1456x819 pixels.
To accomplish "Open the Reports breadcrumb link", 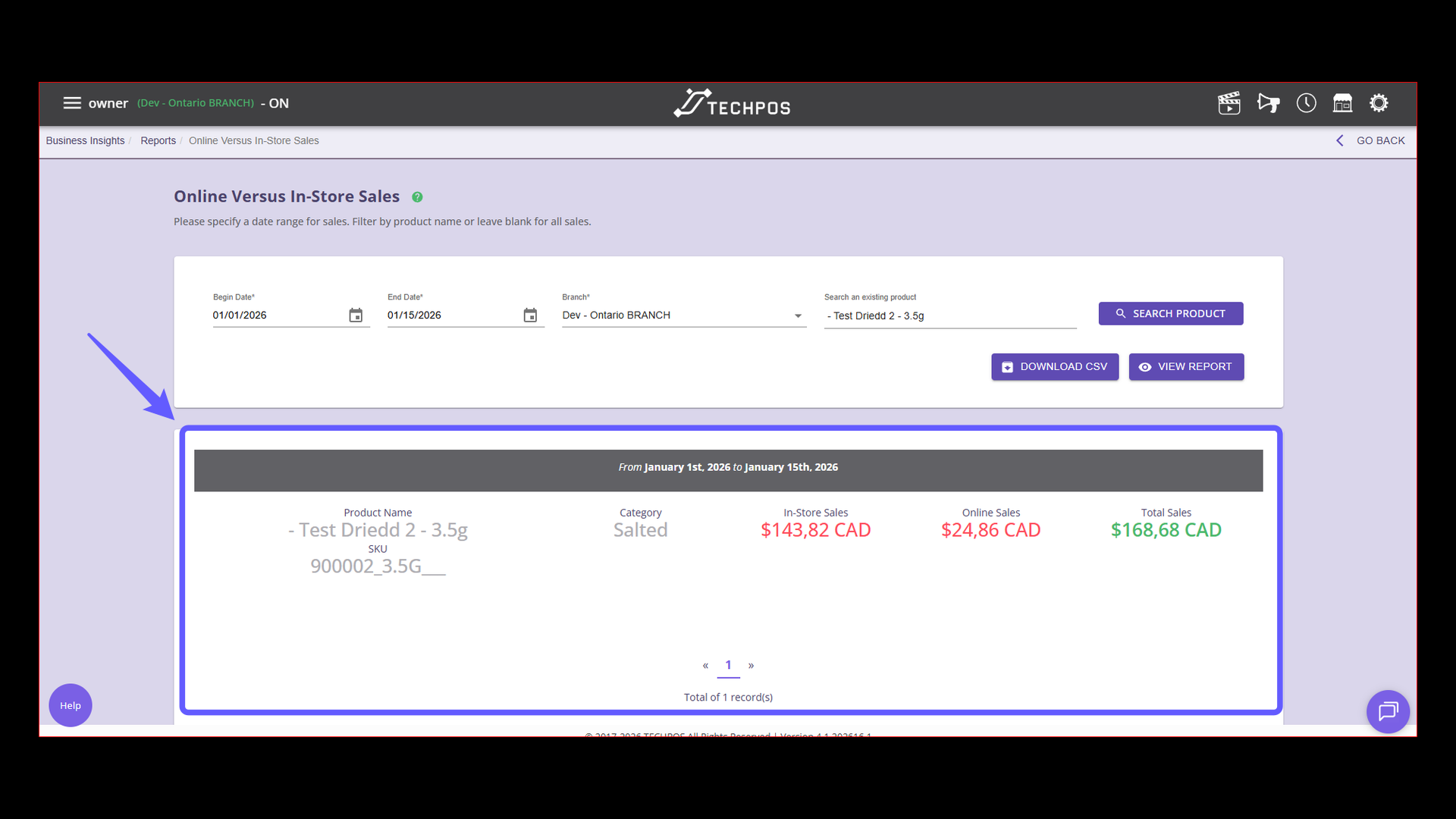I will (158, 140).
